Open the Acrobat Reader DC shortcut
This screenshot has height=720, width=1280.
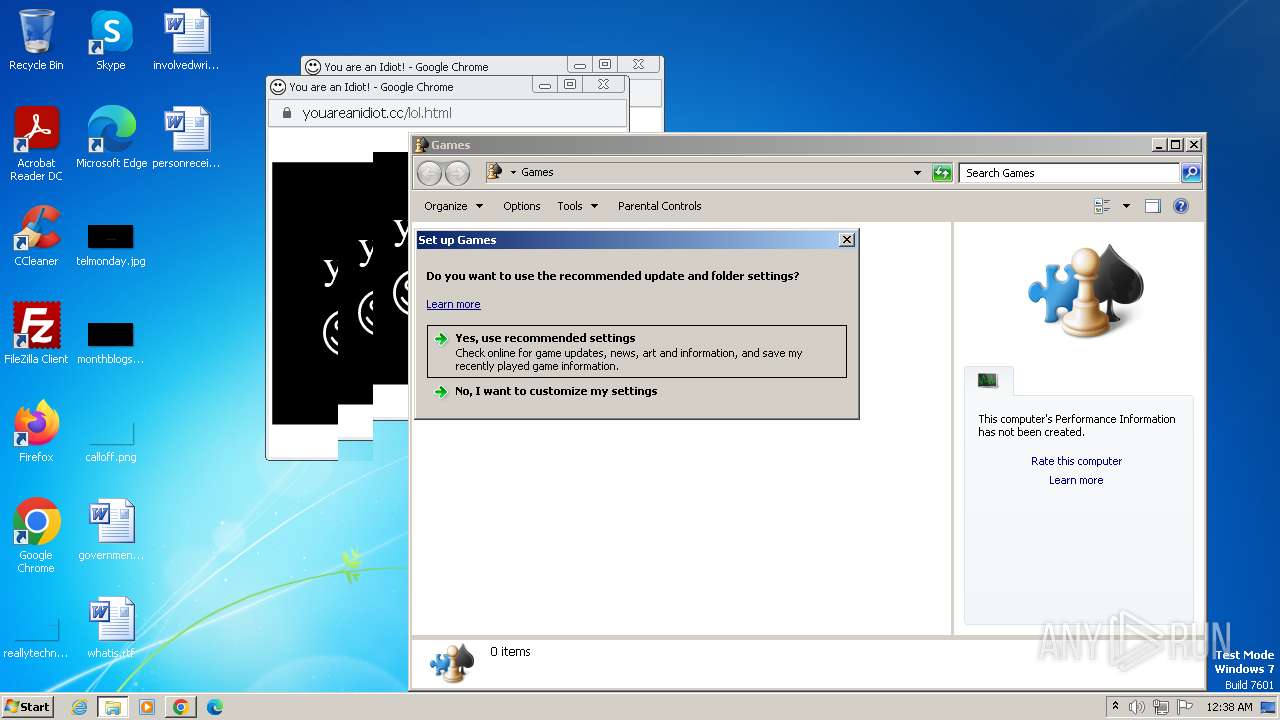coord(36,144)
